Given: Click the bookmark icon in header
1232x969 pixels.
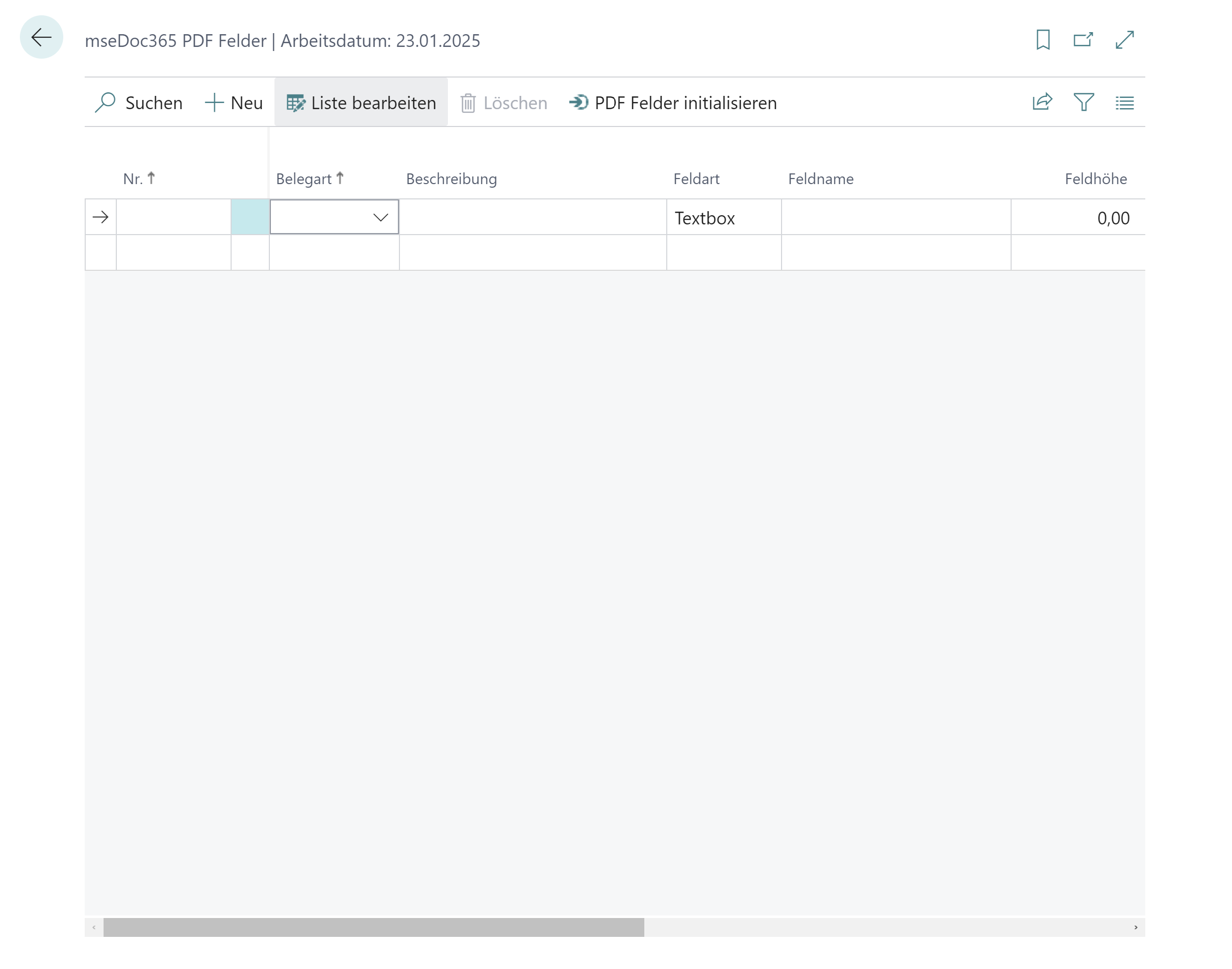Looking at the screenshot, I should 1042,40.
